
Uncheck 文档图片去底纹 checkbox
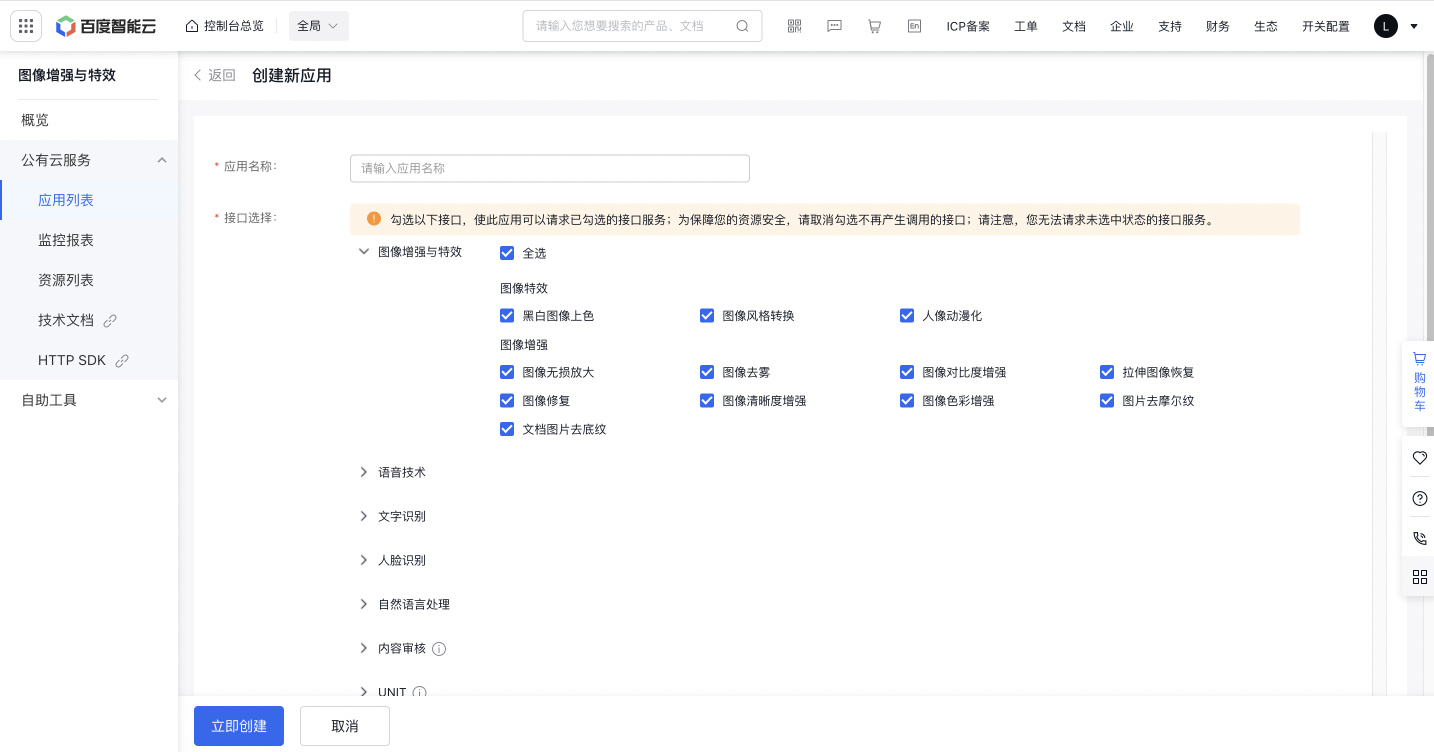pyautogui.click(x=507, y=429)
